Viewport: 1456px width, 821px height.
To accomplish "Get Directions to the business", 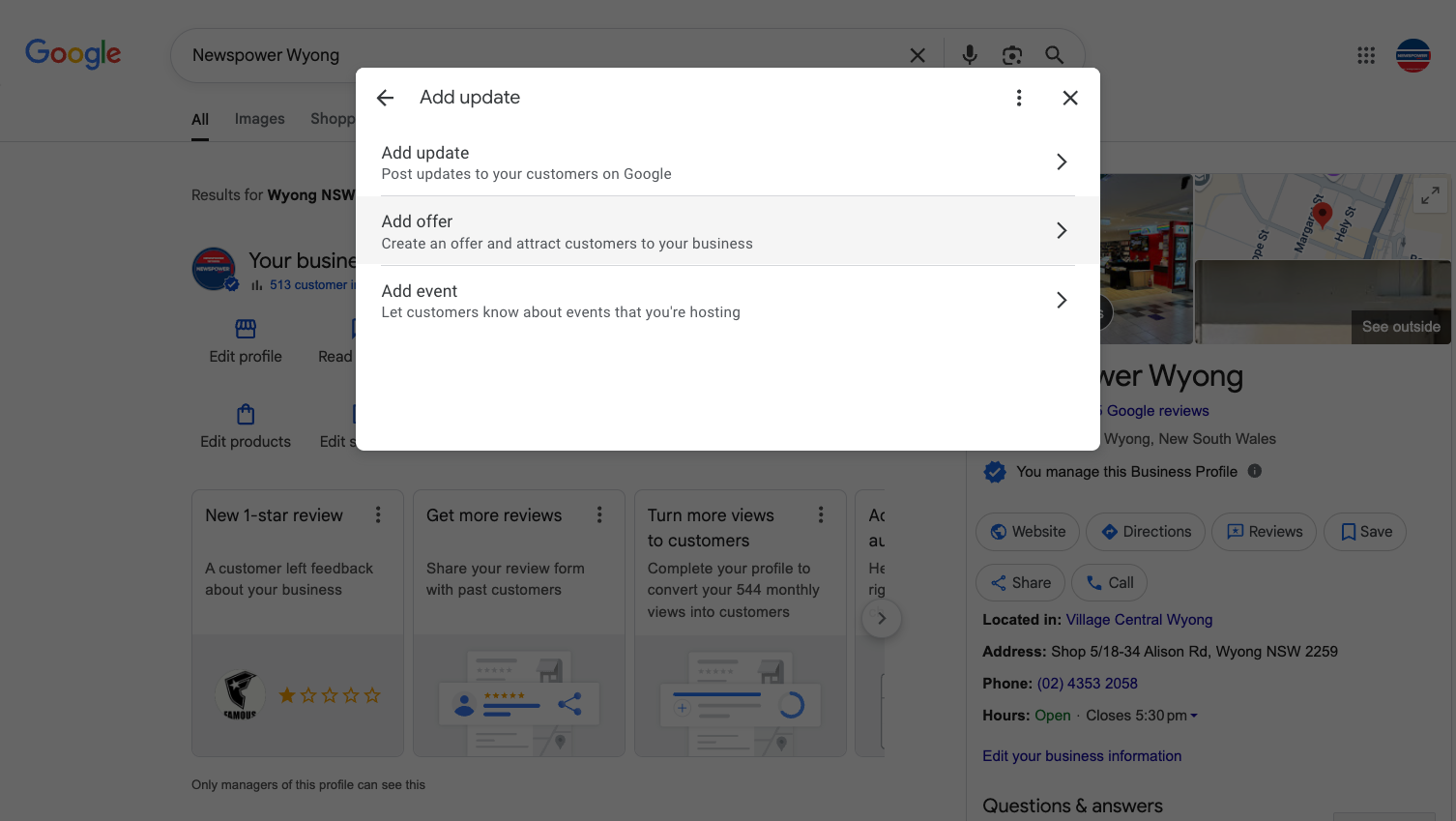I will [x=1146, y=532].
